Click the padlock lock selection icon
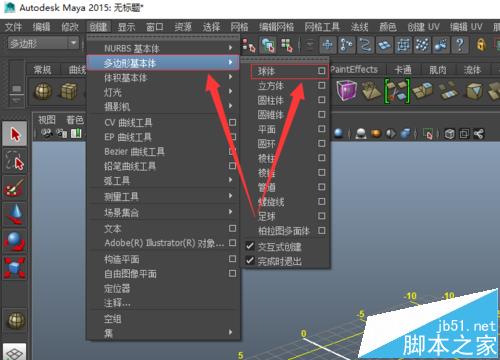 click(x=481, y=45)
